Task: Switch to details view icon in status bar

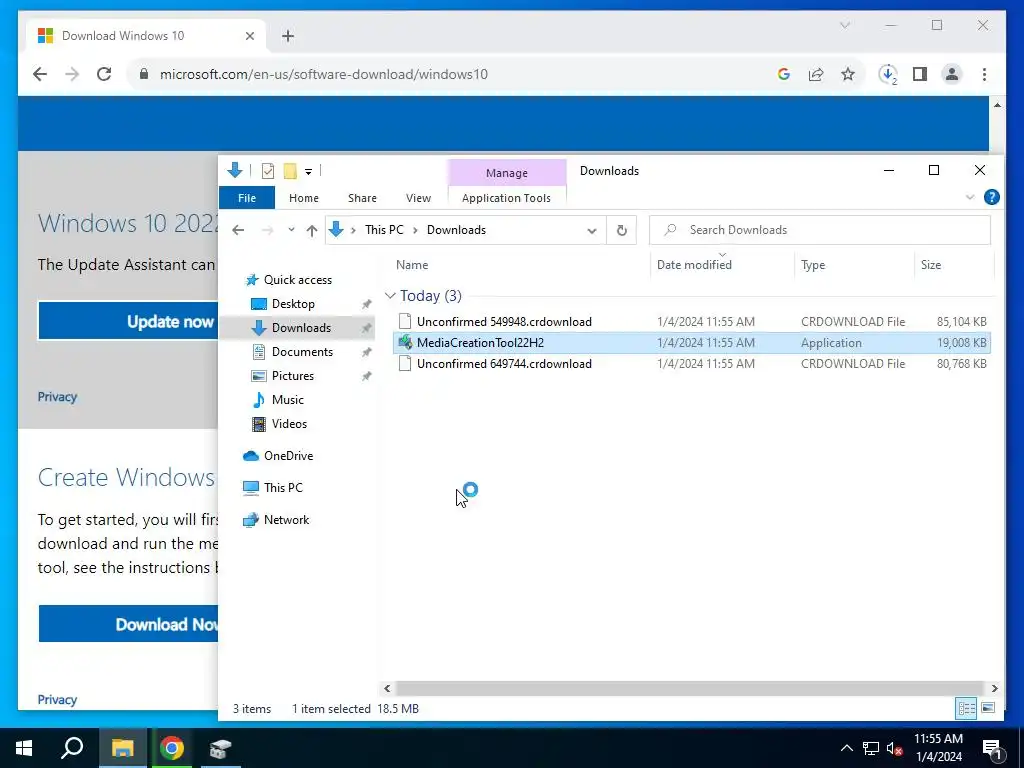Action: pyautogui.click(x=967, y=708)
